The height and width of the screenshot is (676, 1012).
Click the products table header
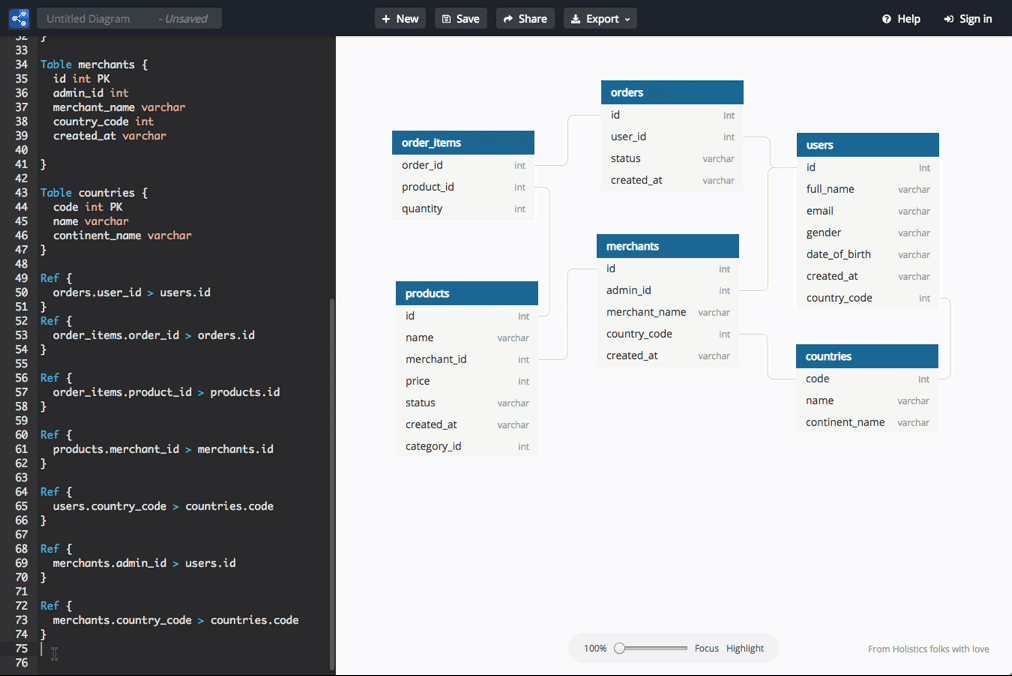click(x=465, y=293)
